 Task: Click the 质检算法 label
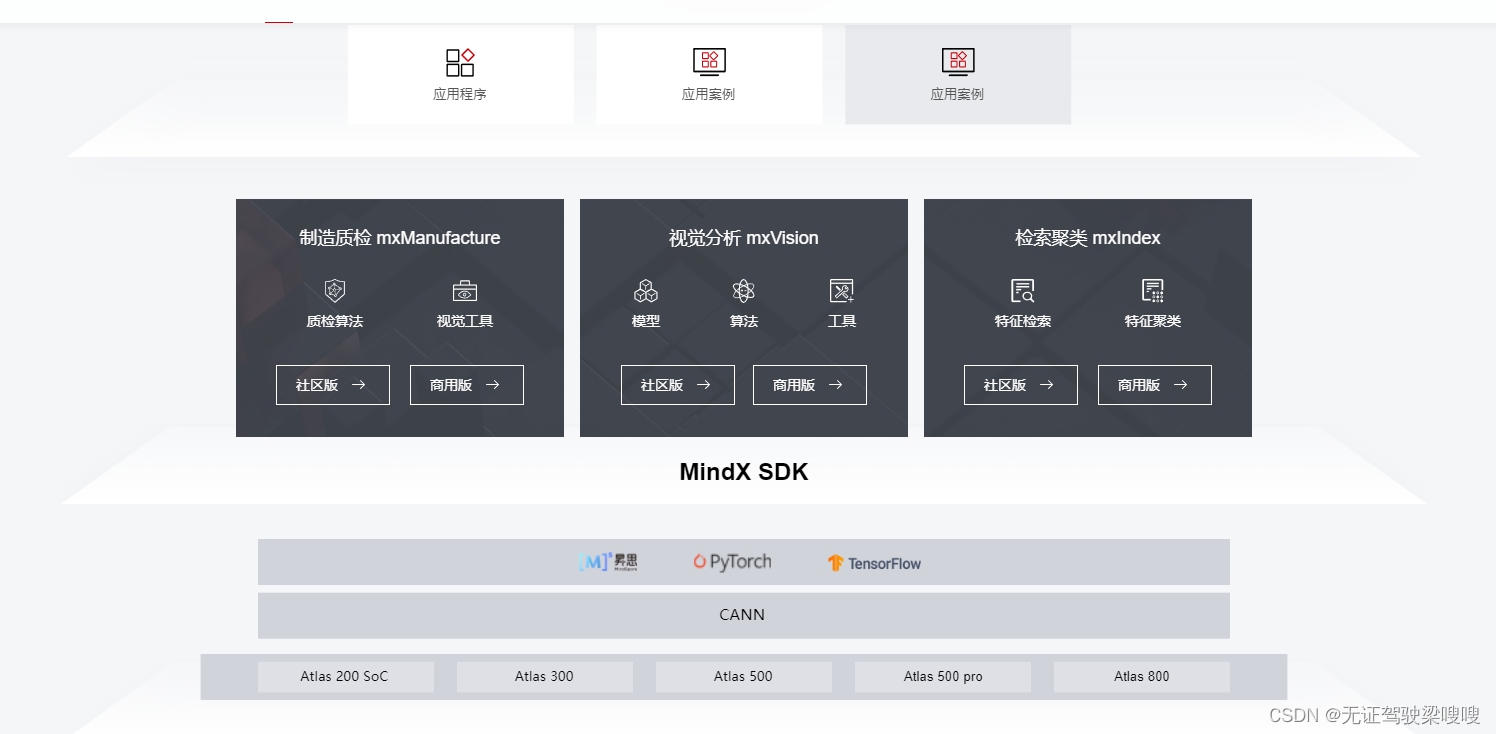coord(335,322)
